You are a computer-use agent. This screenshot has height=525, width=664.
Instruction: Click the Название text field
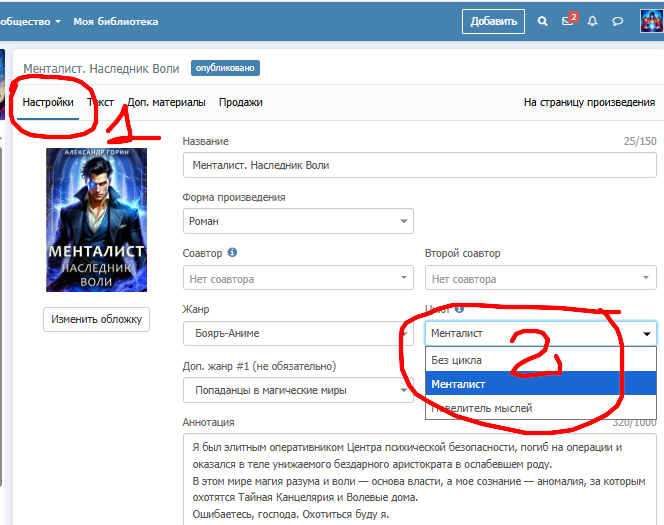(x=420, y=165)
